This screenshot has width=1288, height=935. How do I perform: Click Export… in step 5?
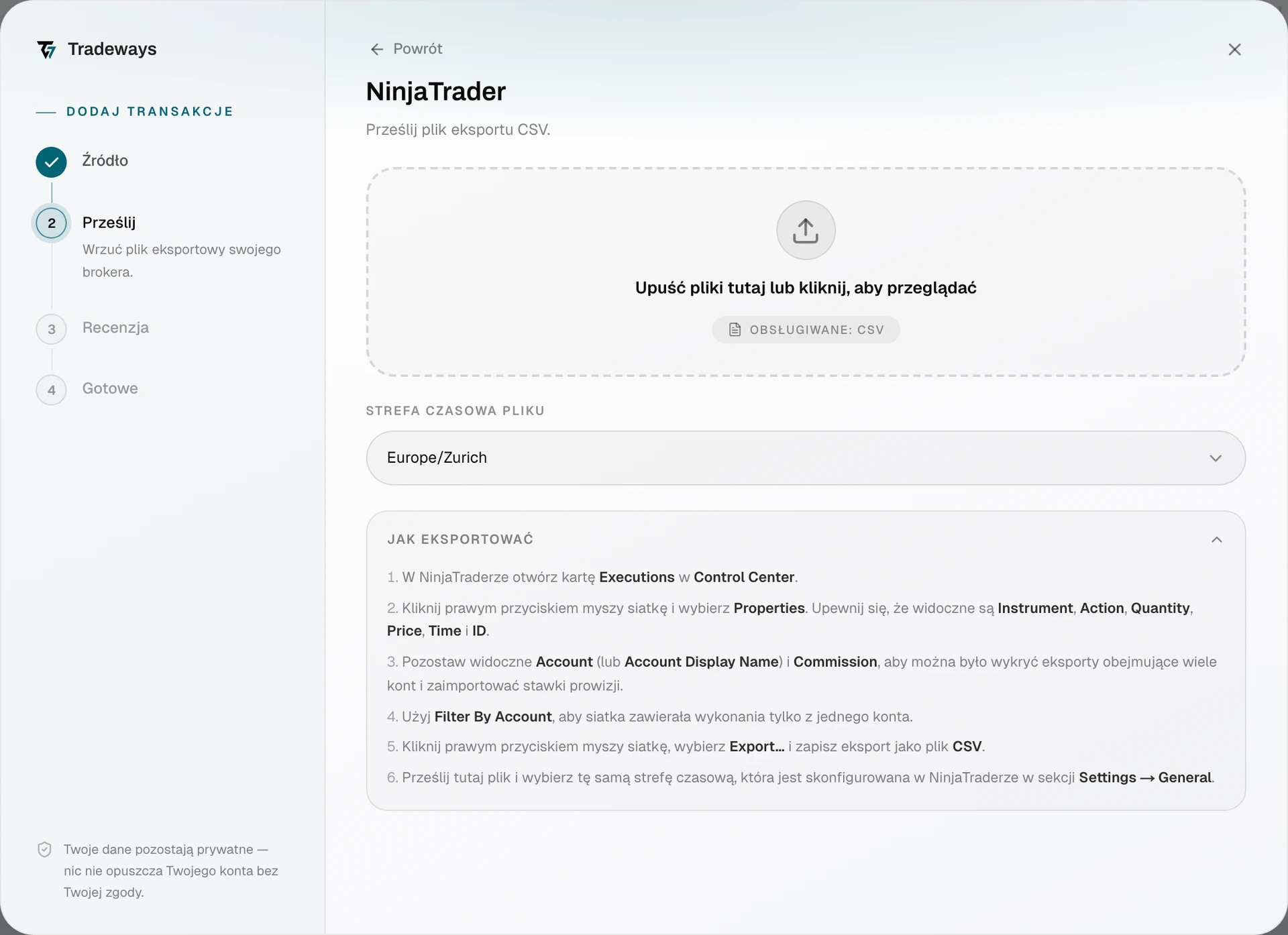pos(757,747)
